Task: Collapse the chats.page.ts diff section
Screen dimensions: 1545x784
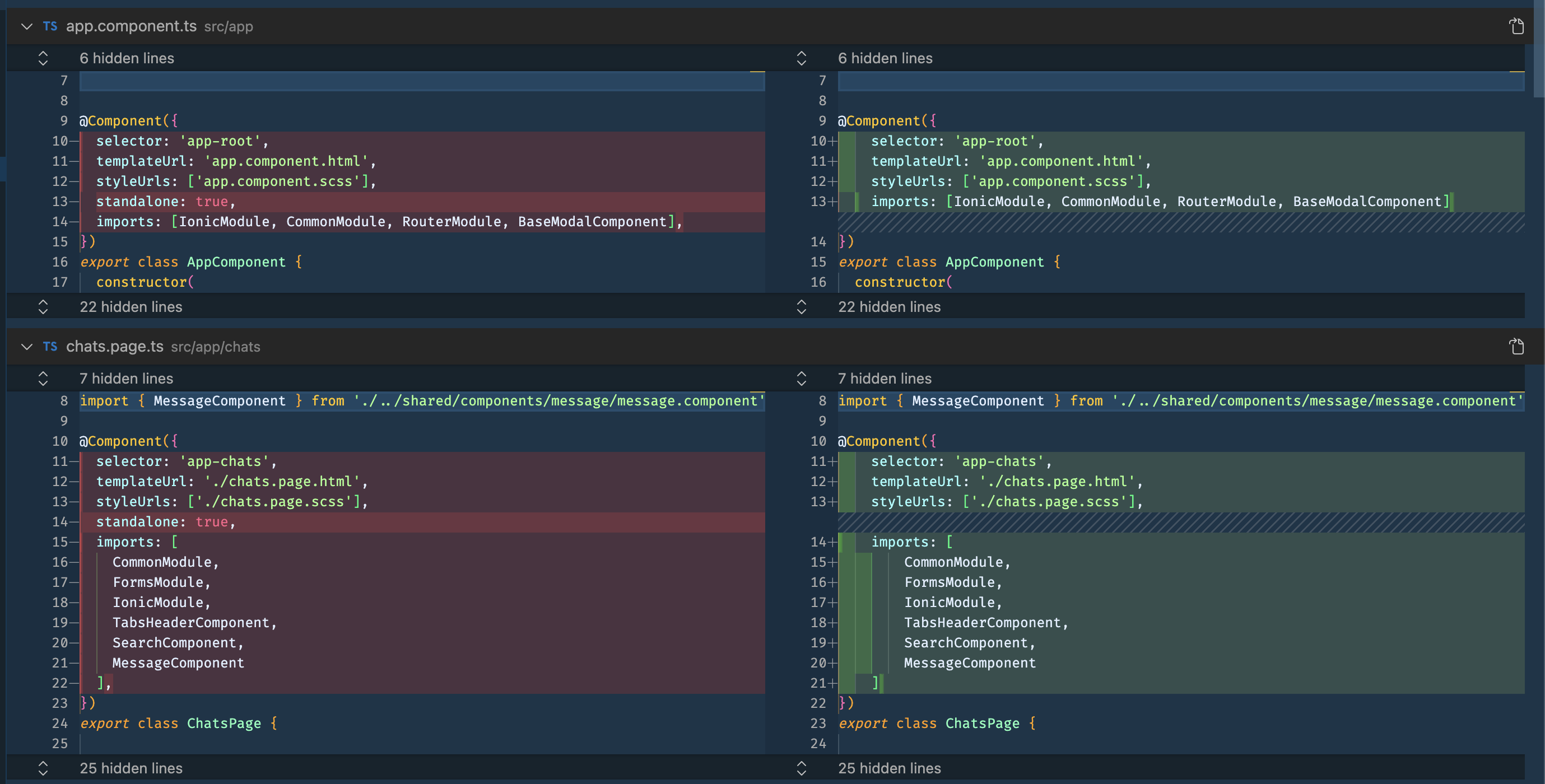Action: pos(26,347)
